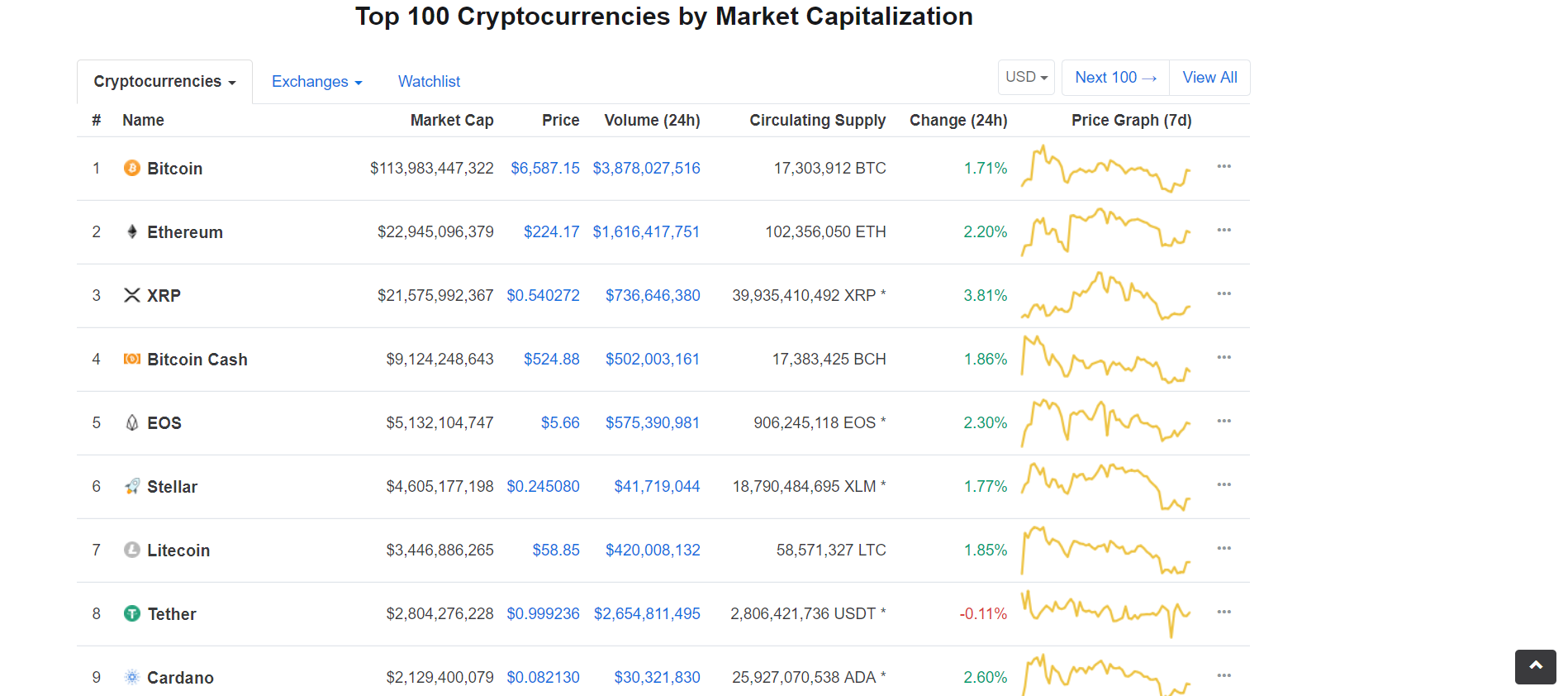Click the Stellar rocket logo icon
Screen dimensions: 1568x696
tap(131, 487)
